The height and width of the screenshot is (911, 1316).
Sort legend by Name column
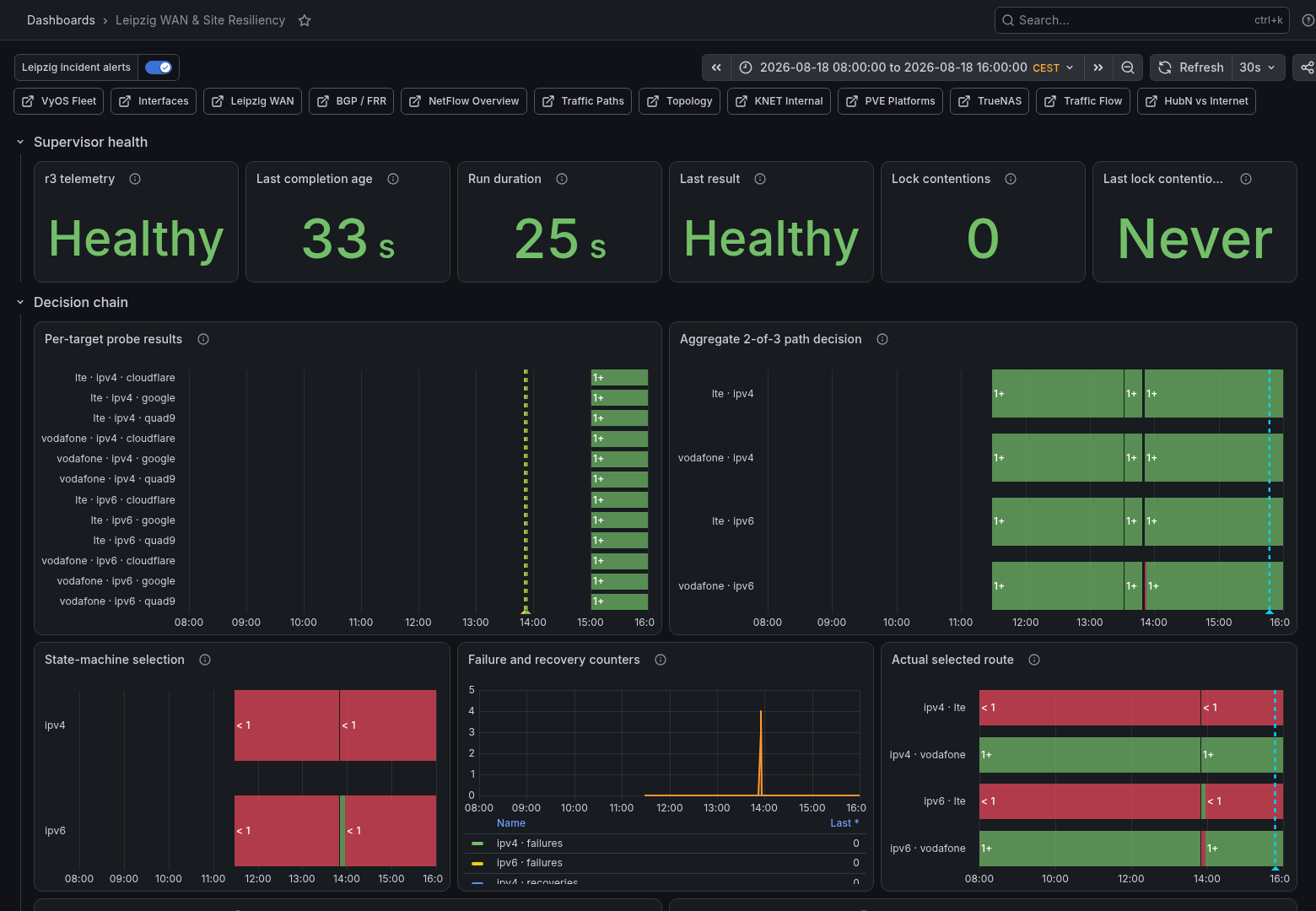[x=511, y=823]
